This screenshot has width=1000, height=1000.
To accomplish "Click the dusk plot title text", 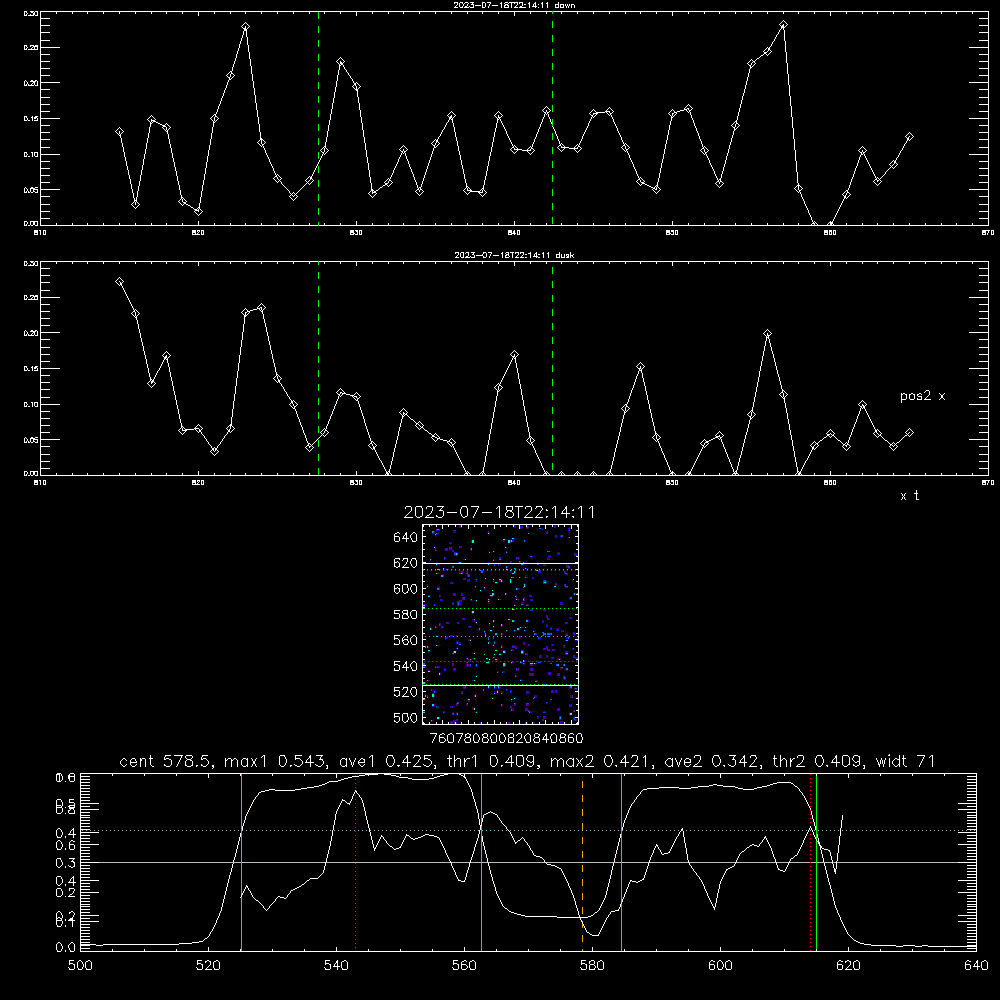I will coord(514,255).
